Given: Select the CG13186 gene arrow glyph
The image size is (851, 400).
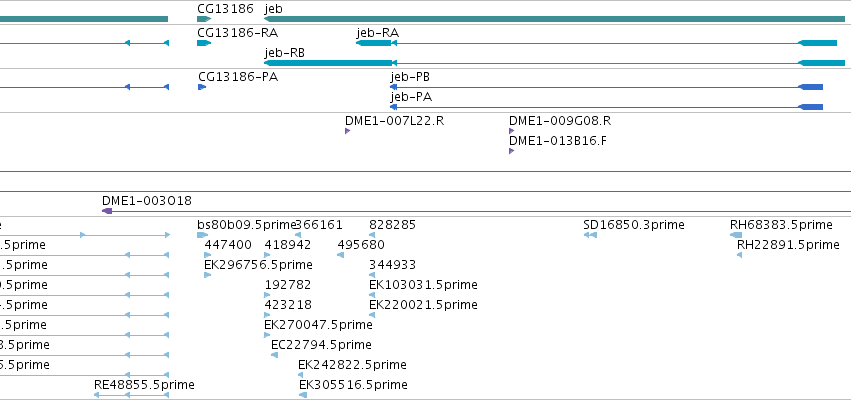Looking at the screenshot, I should tap(204, 19).
